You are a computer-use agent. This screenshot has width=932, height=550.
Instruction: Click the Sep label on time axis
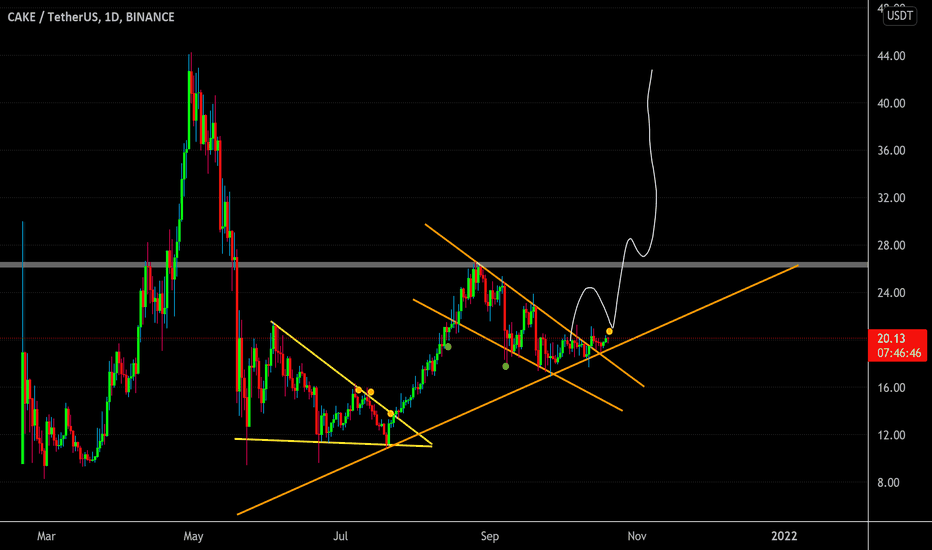[x=489, y=536]
